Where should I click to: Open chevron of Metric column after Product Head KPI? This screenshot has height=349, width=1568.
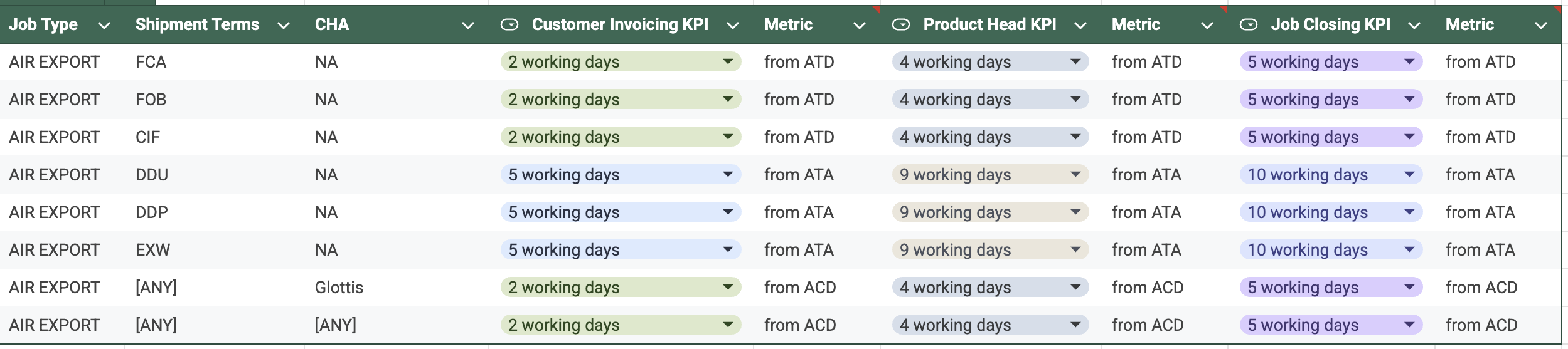click(1207, 26)
